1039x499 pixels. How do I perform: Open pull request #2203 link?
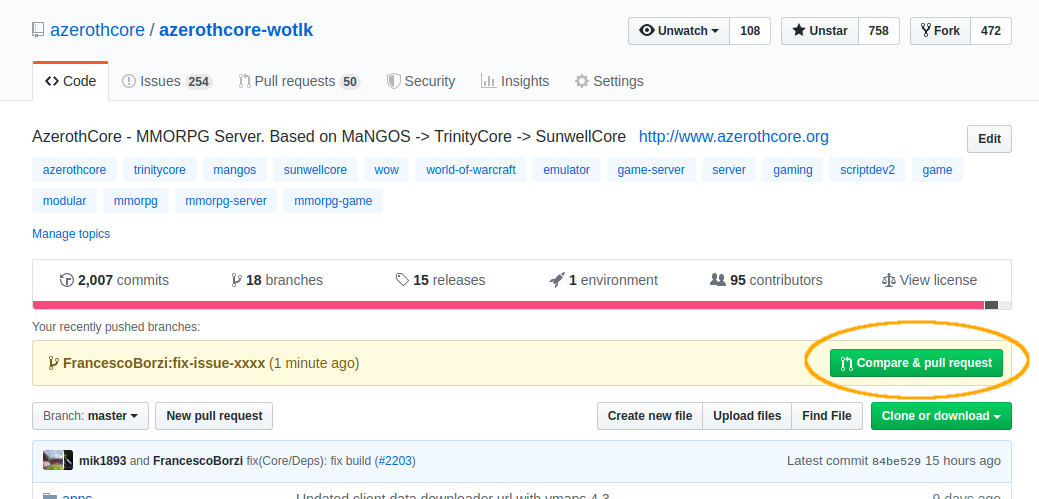[x=395, y=461]
